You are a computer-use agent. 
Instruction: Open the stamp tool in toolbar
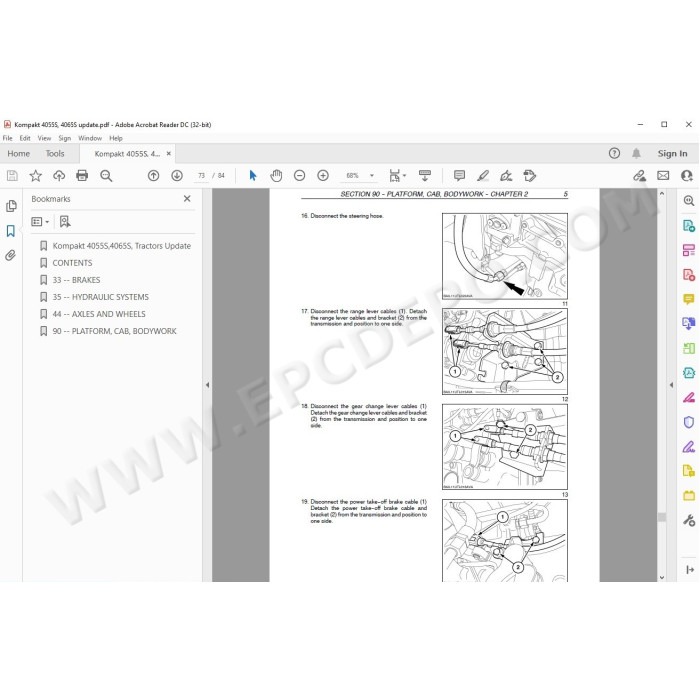coord(529,176)
